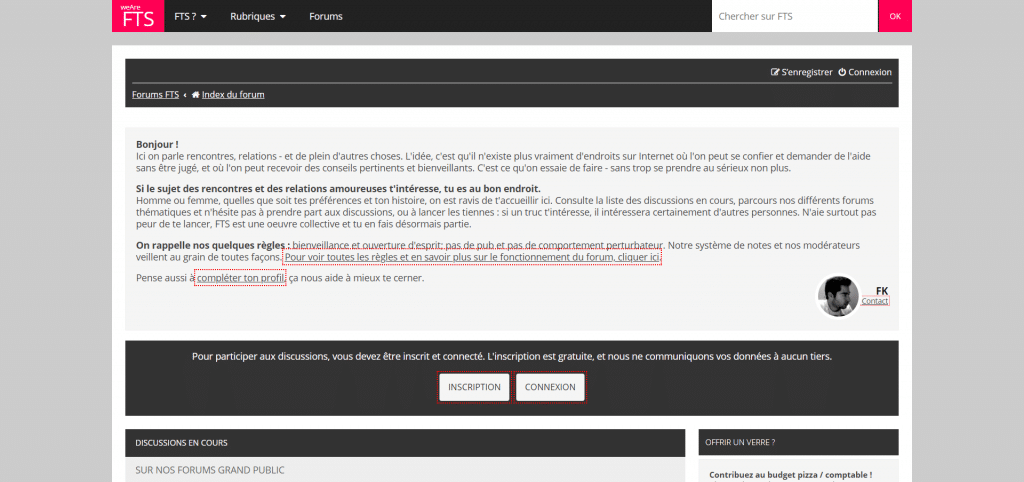This screenshot has height=482, width=1024.
Task: Focus the Chercher sur FTS search field
Action: click(x=795, y=16)
